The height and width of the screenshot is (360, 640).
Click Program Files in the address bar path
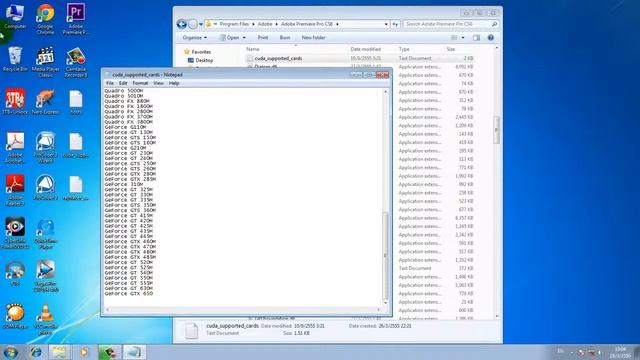[x=234, y=24]
